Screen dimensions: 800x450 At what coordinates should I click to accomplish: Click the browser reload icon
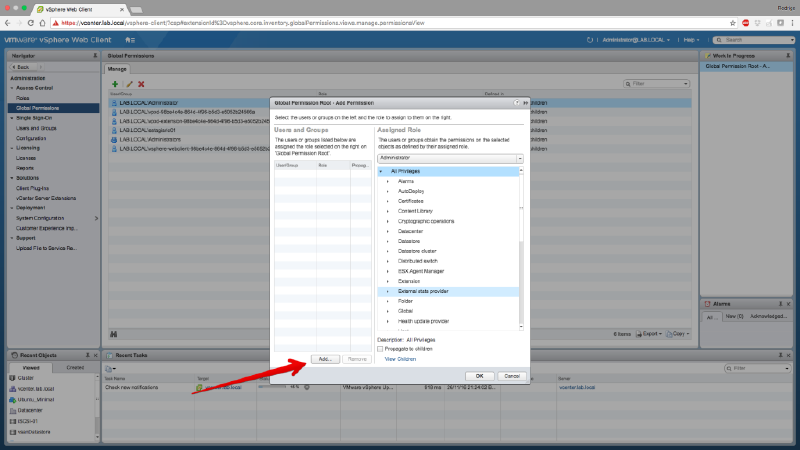(43, 21)
